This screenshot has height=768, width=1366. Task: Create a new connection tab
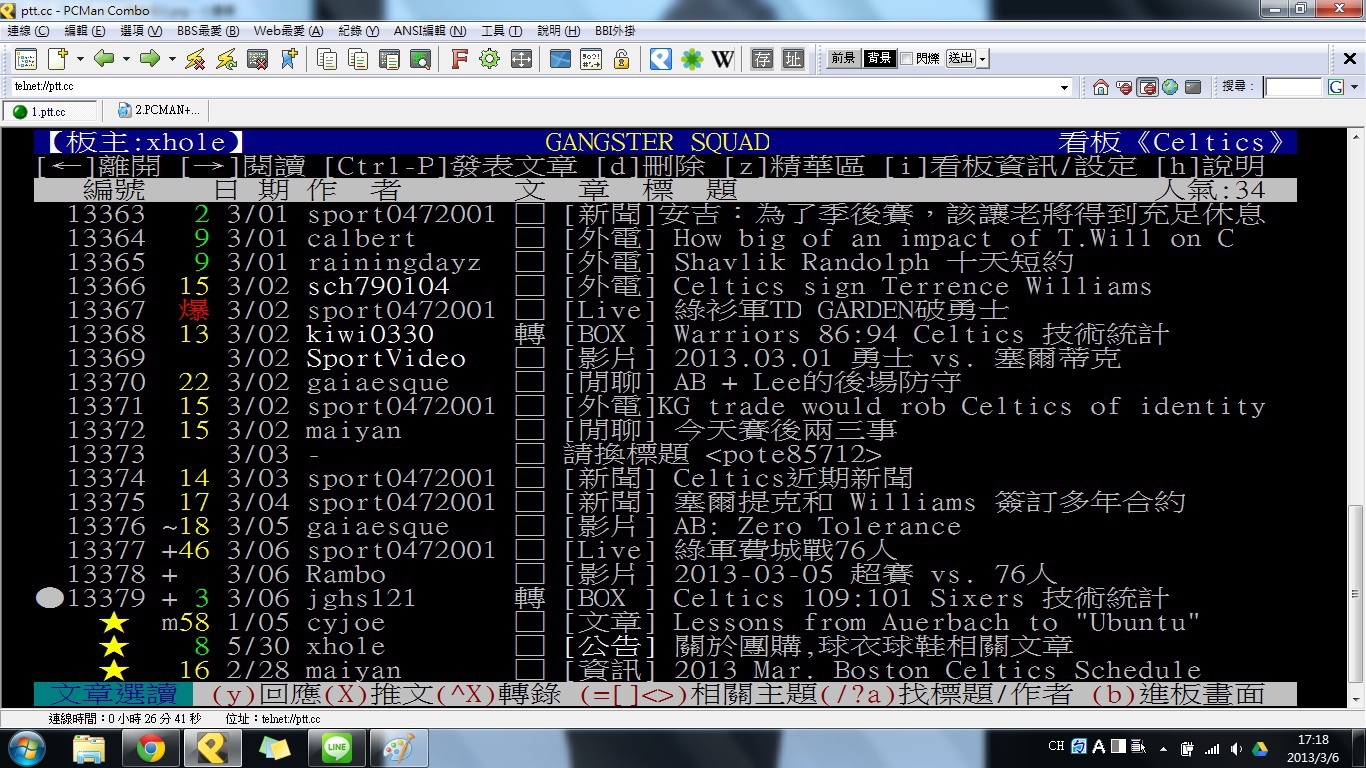(57, 59)
